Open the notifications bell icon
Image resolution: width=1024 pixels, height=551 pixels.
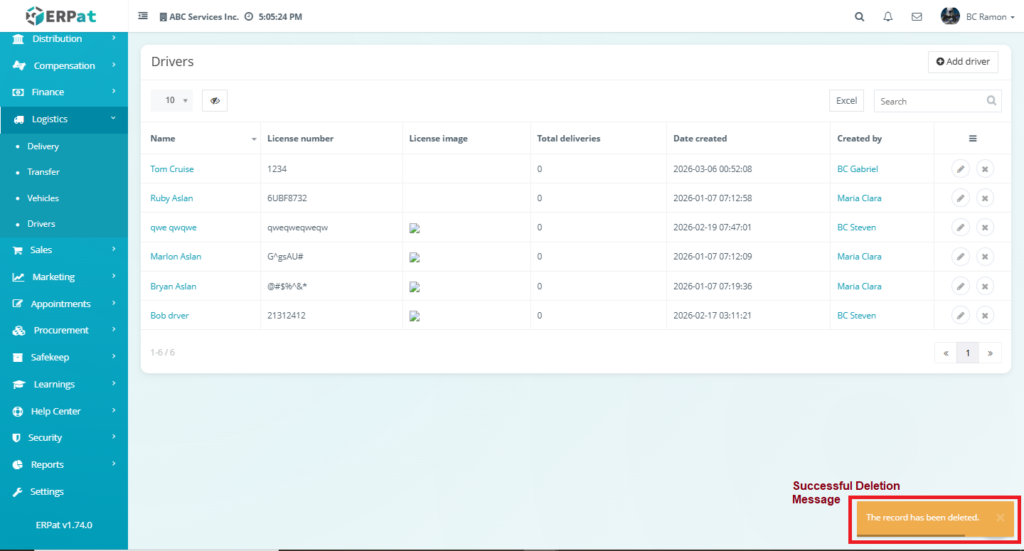click(888, 17)
